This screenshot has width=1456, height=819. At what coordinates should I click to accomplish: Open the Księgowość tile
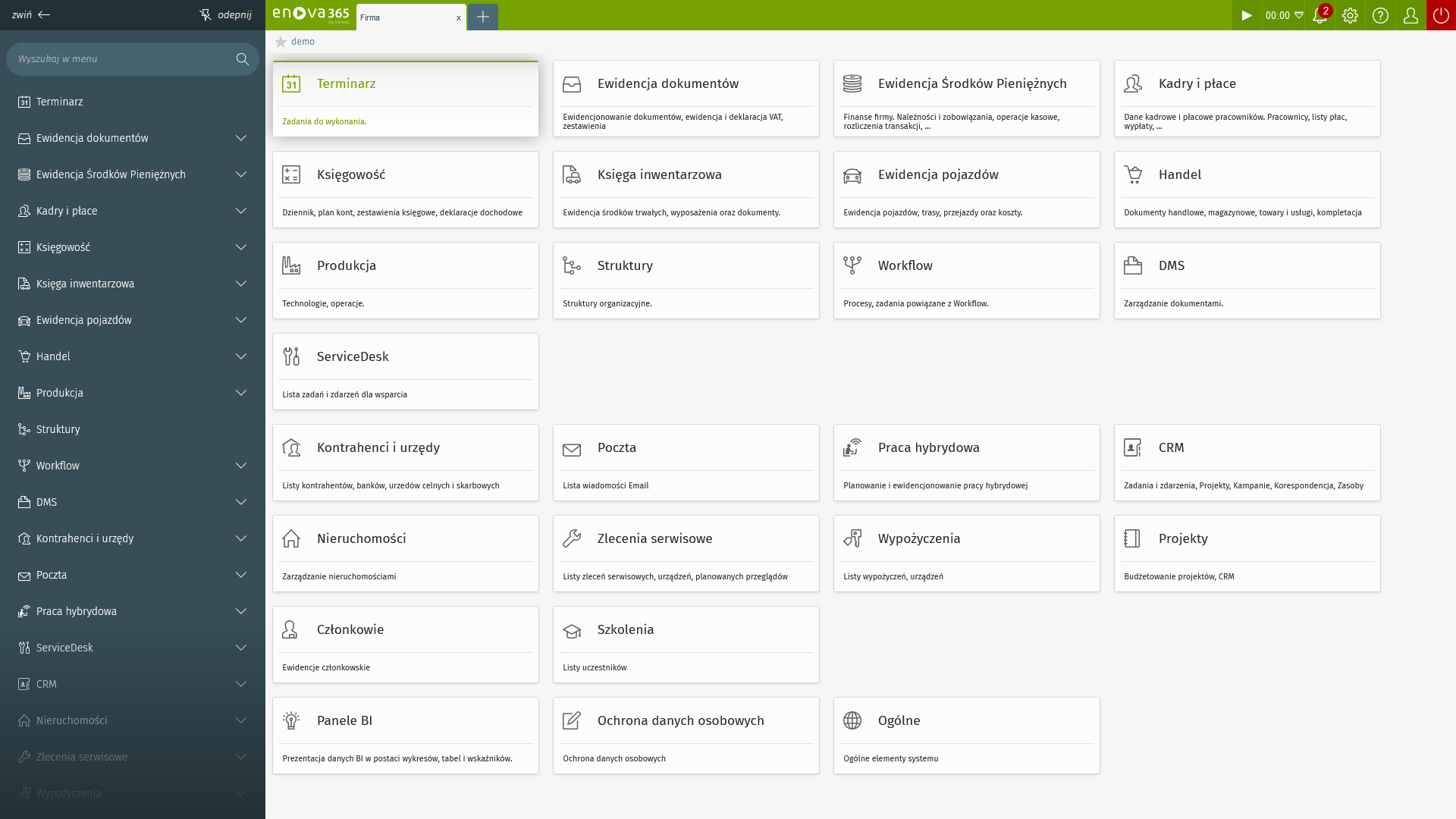tap(406, 190)
